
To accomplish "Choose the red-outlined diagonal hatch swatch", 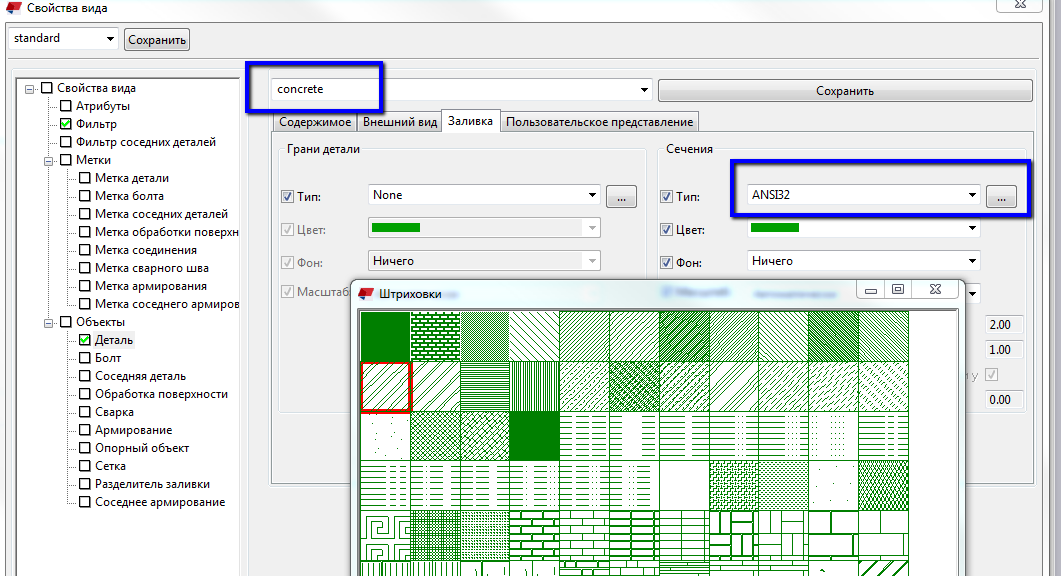I will click(x=385, y=386).
